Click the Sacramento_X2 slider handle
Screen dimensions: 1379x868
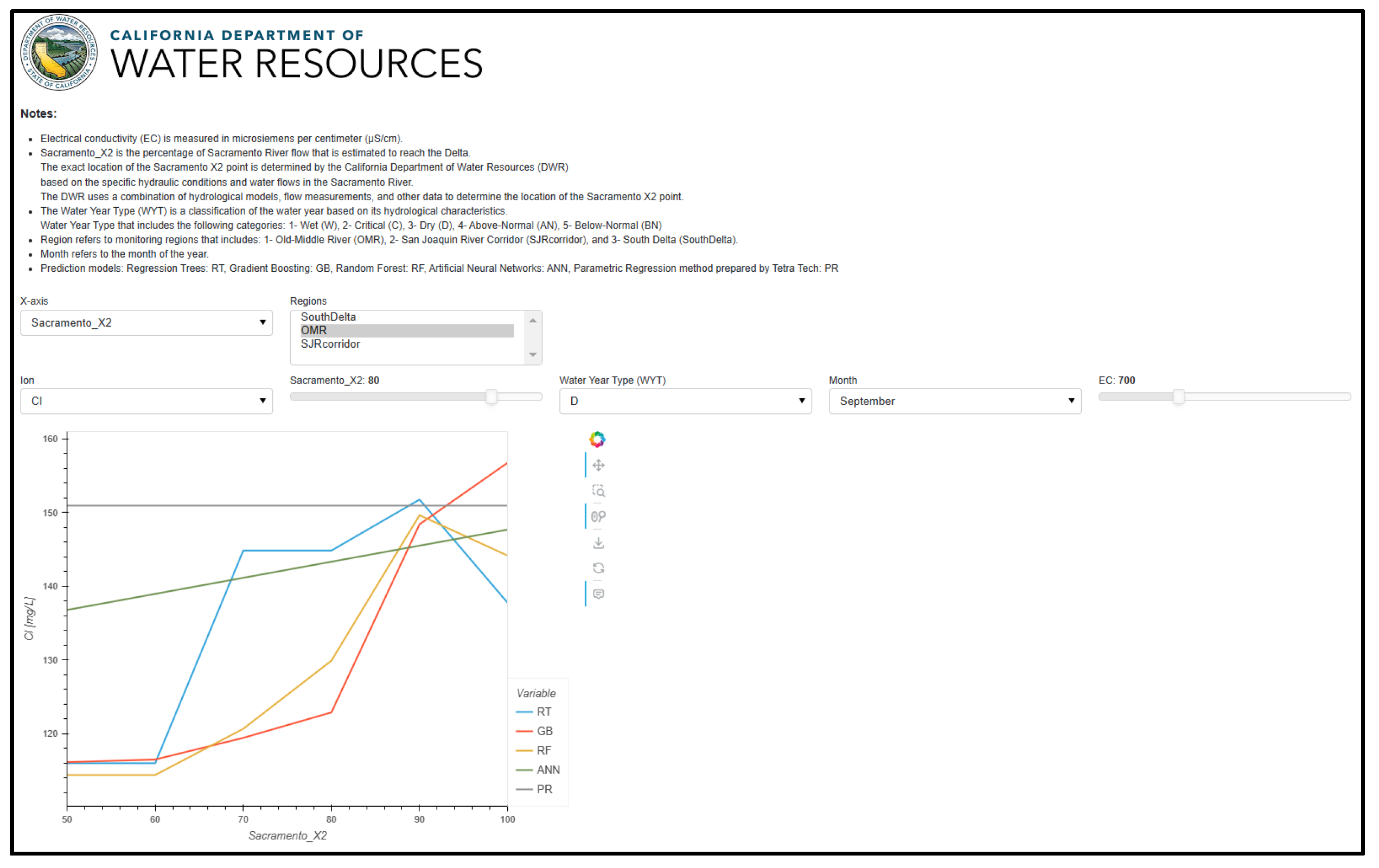point(491,397)
